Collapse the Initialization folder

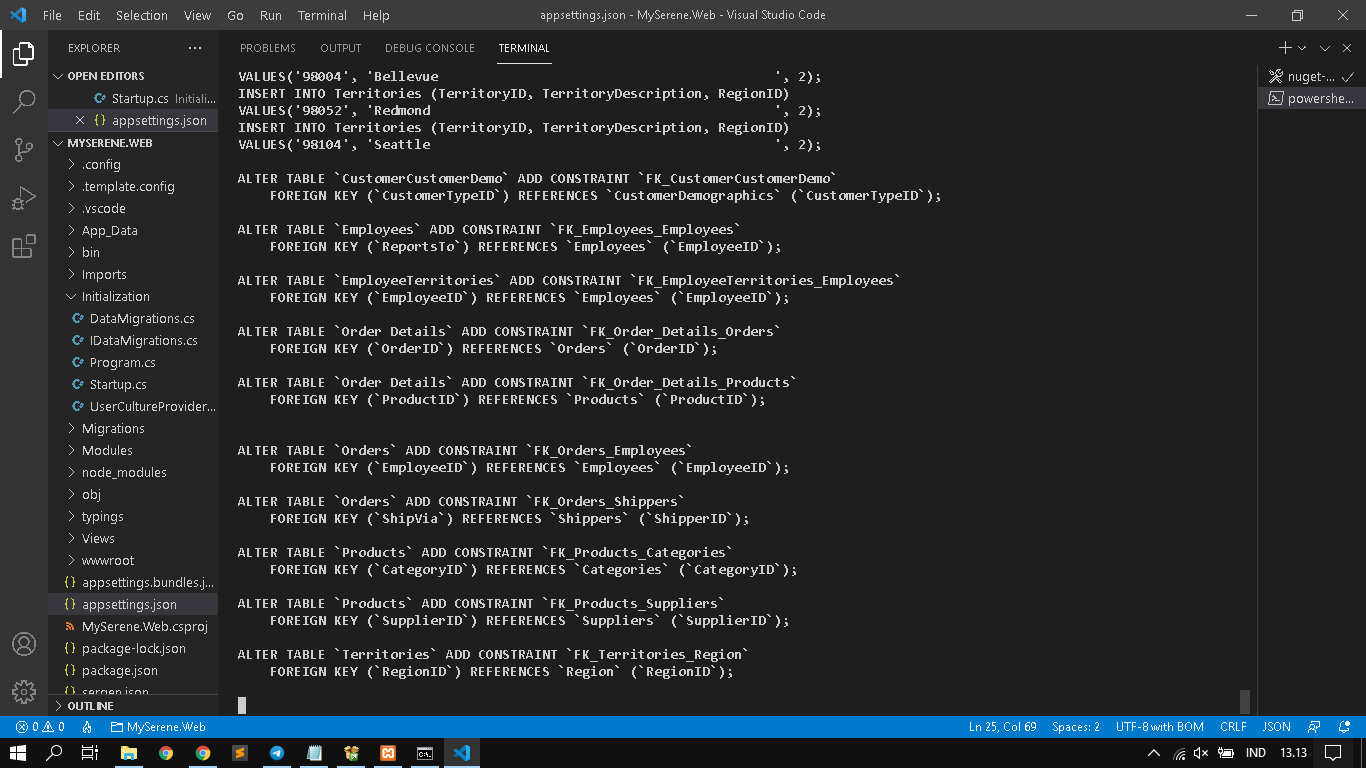tap(115, 296)
